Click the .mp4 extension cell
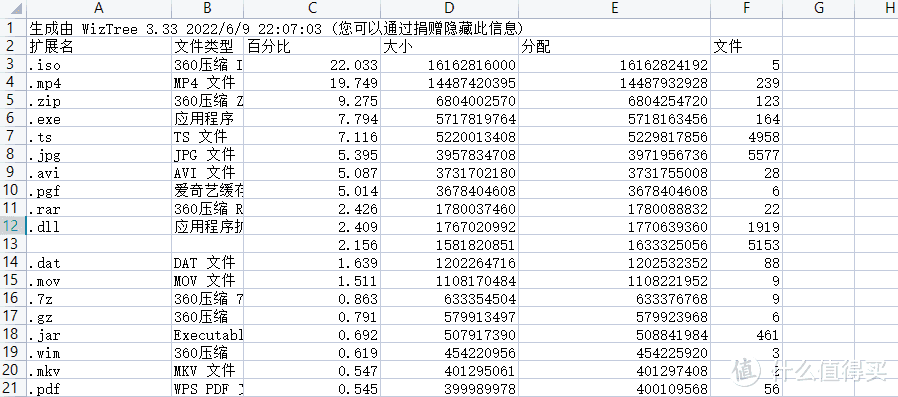Viewport: 898px width, 397px height. (99, 82)
